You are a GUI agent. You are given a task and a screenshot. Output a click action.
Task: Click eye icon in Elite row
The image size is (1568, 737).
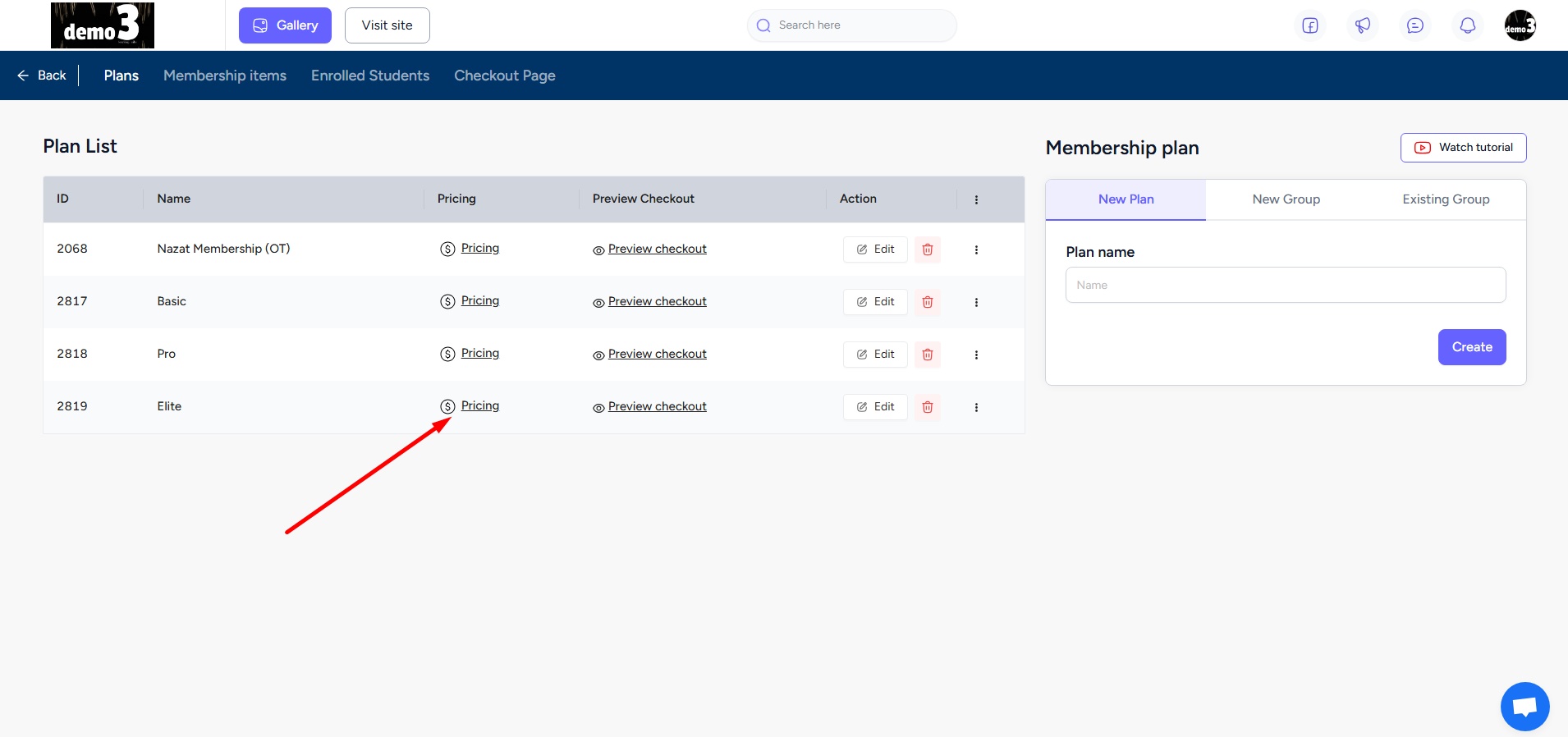598,408
